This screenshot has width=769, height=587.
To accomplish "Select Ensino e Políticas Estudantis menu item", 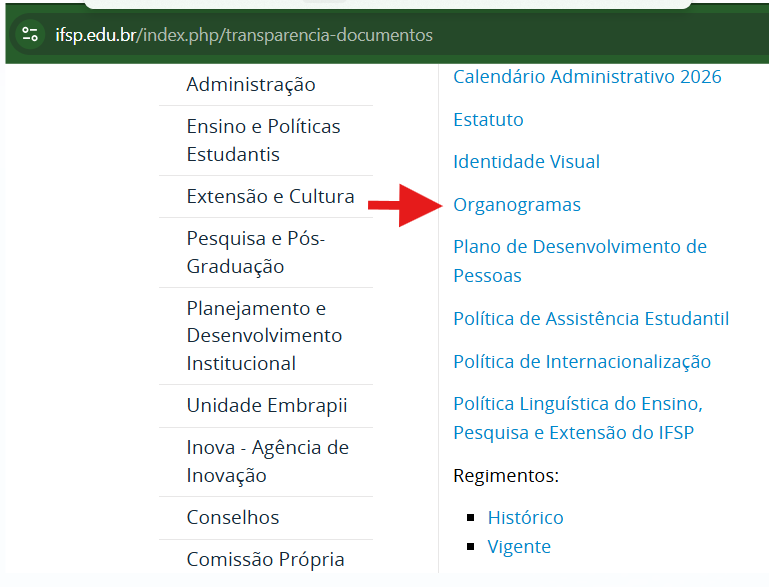I will (263, 141).
